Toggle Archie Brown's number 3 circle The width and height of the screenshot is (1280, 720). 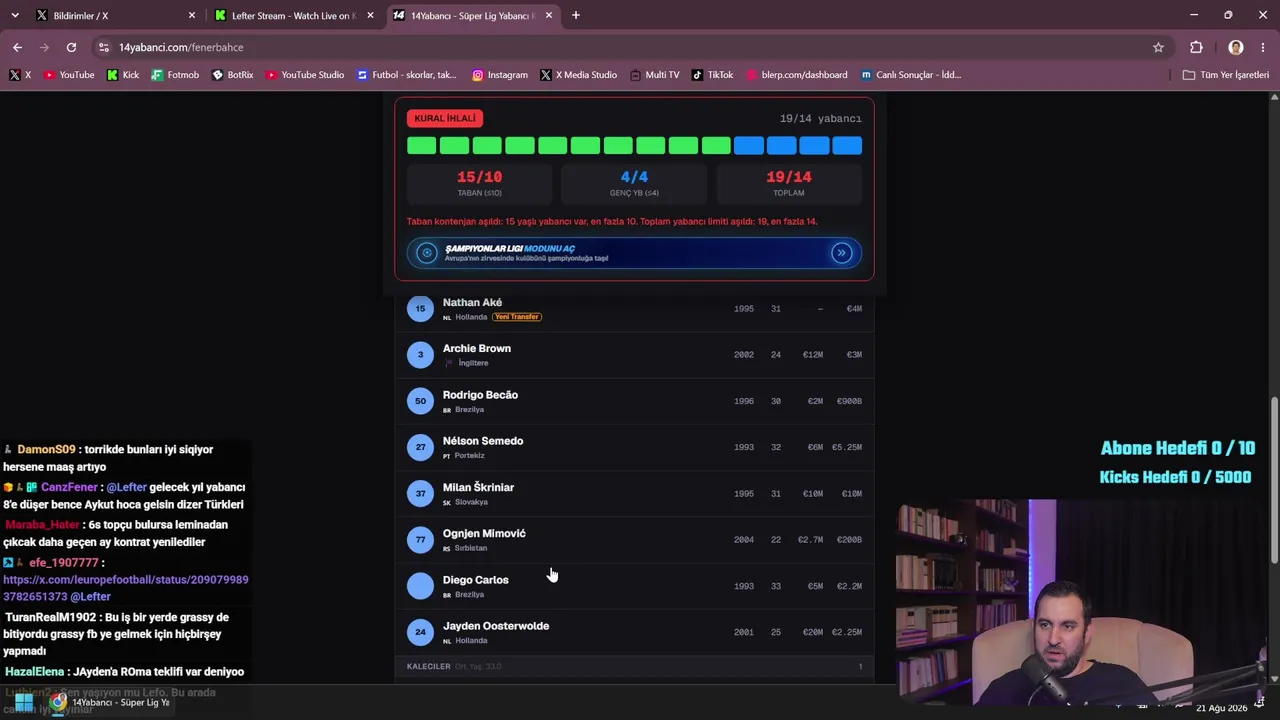pos(420,354)
